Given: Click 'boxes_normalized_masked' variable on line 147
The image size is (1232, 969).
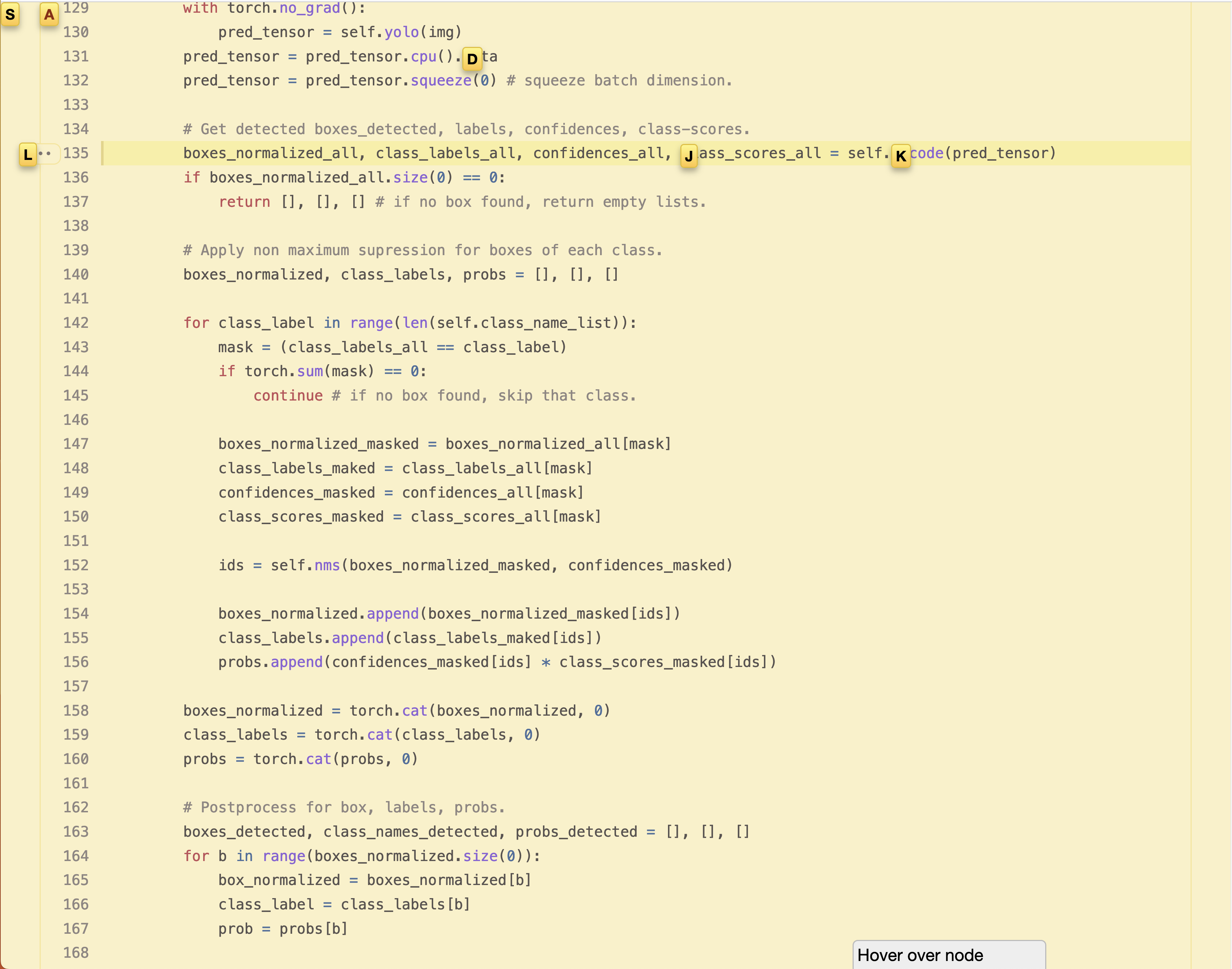Looking at the screenshot, I should (x=318, y=444).
